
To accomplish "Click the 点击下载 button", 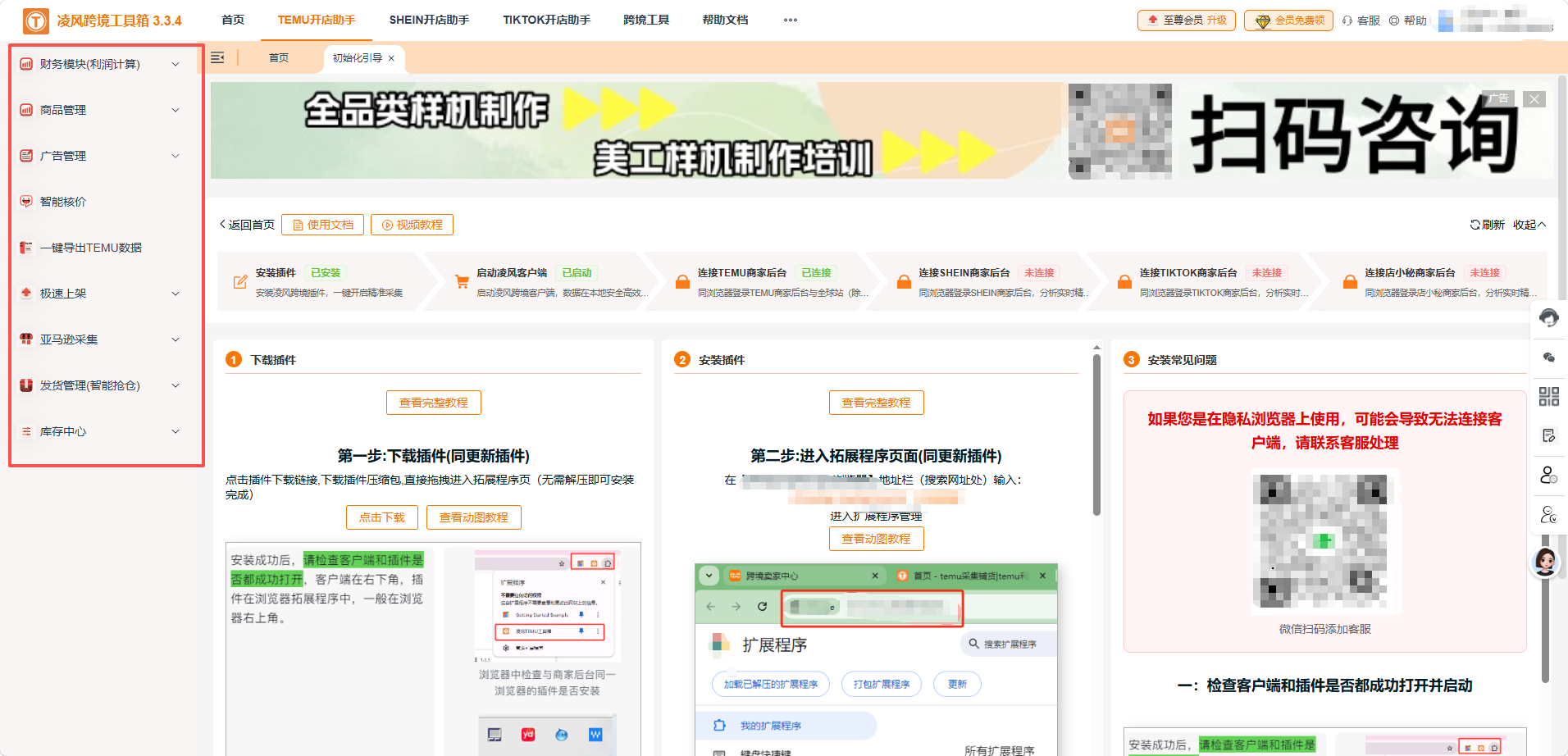I will [381, 517].
